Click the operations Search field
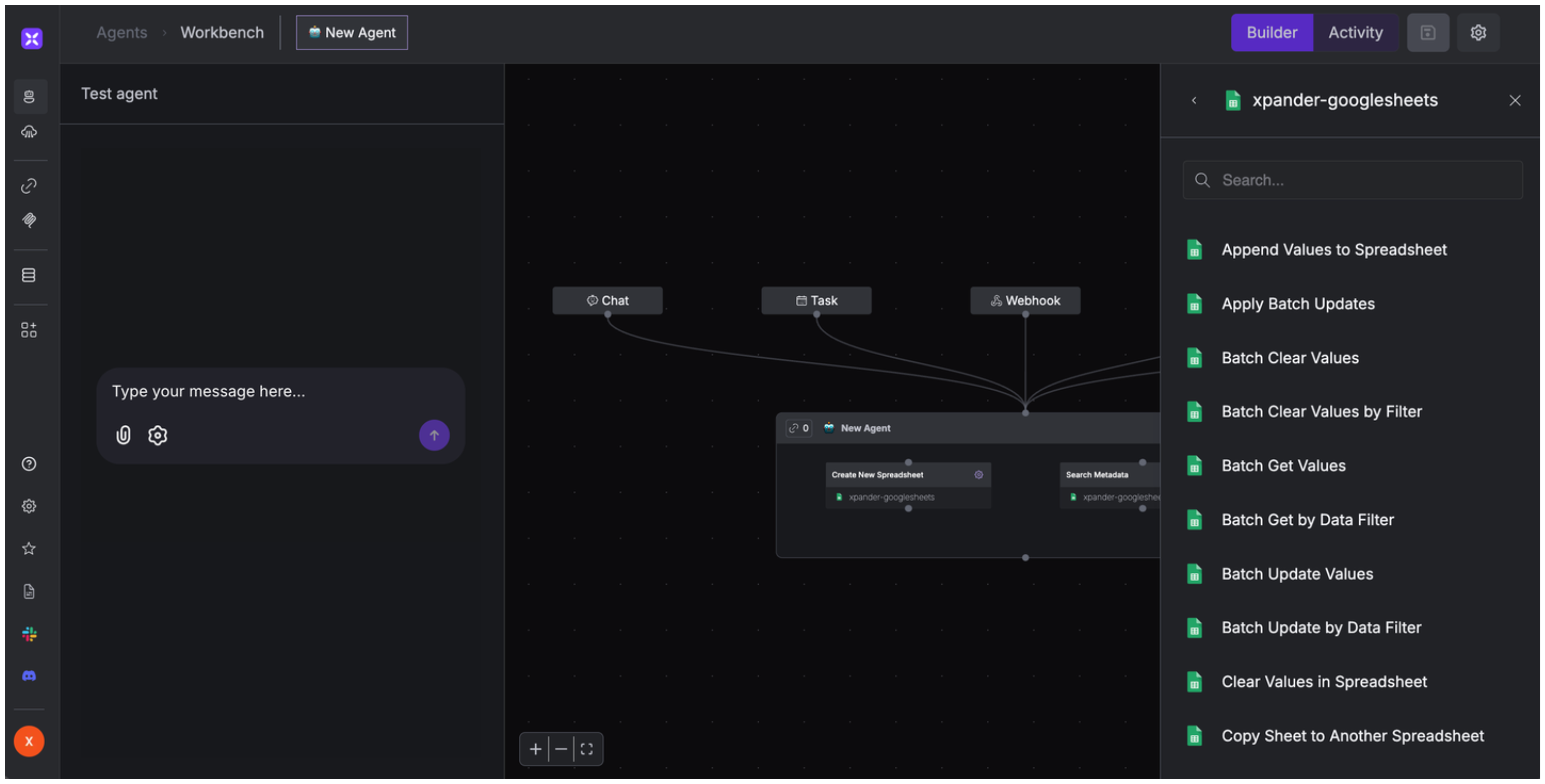1545x784 pixels. pyautogui.click(x=1352, y=180)
